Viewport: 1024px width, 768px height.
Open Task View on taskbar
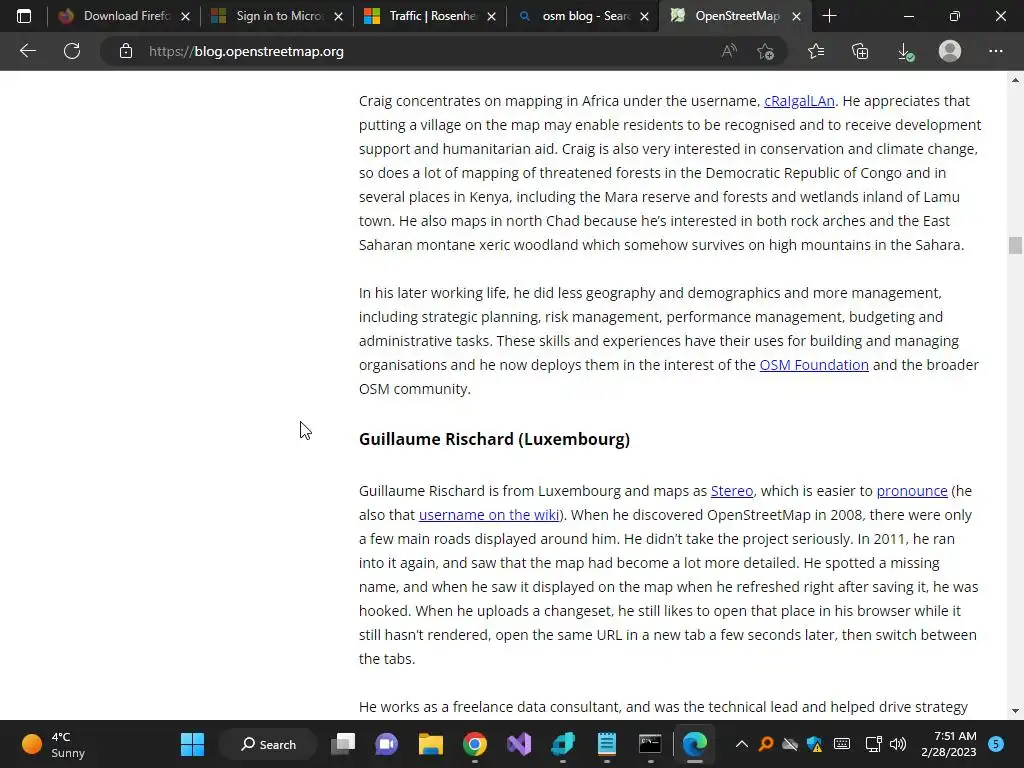pyautogui.click(x=343, y=744)
